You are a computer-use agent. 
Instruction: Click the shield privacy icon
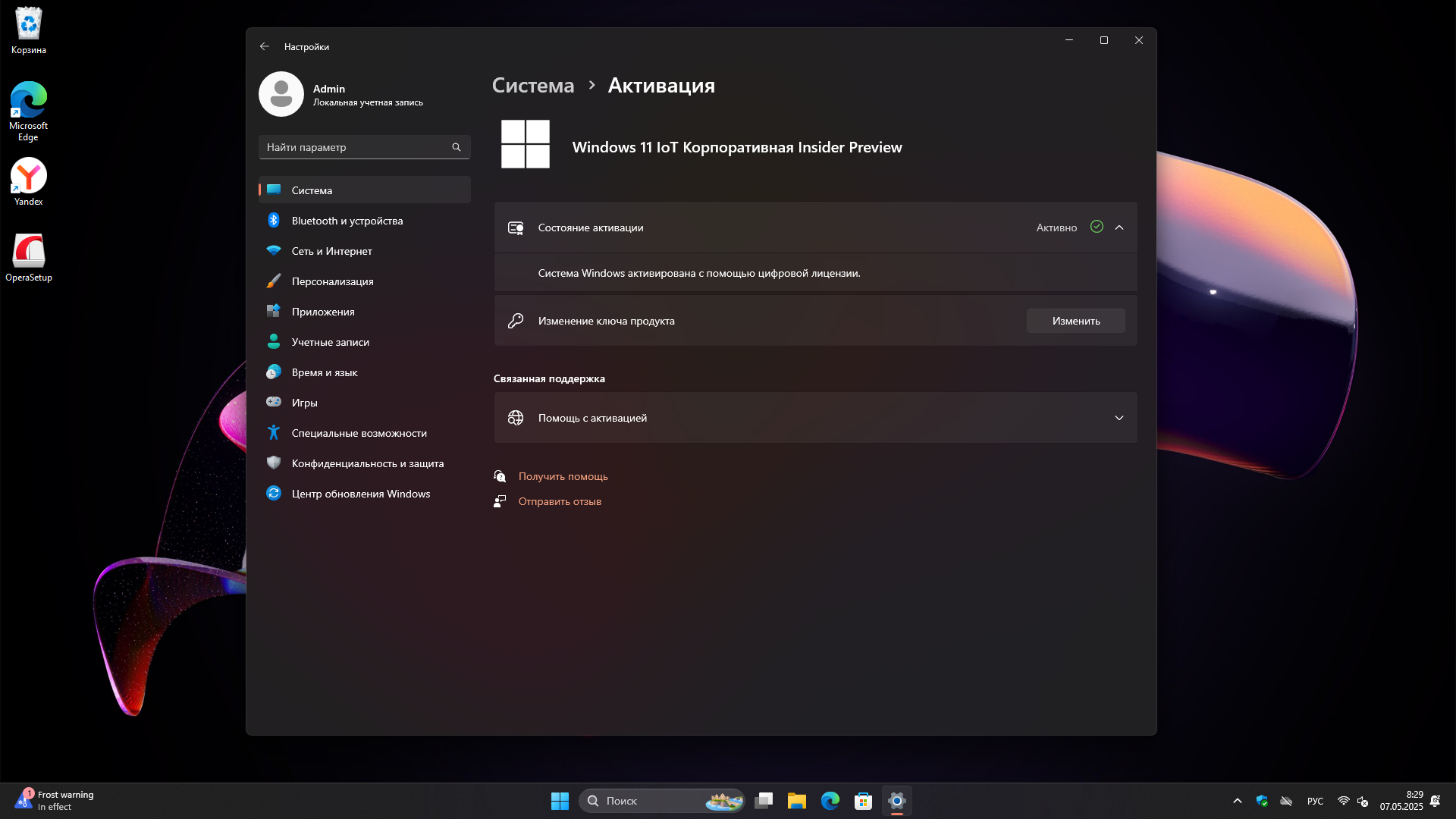tap(274, 463)
